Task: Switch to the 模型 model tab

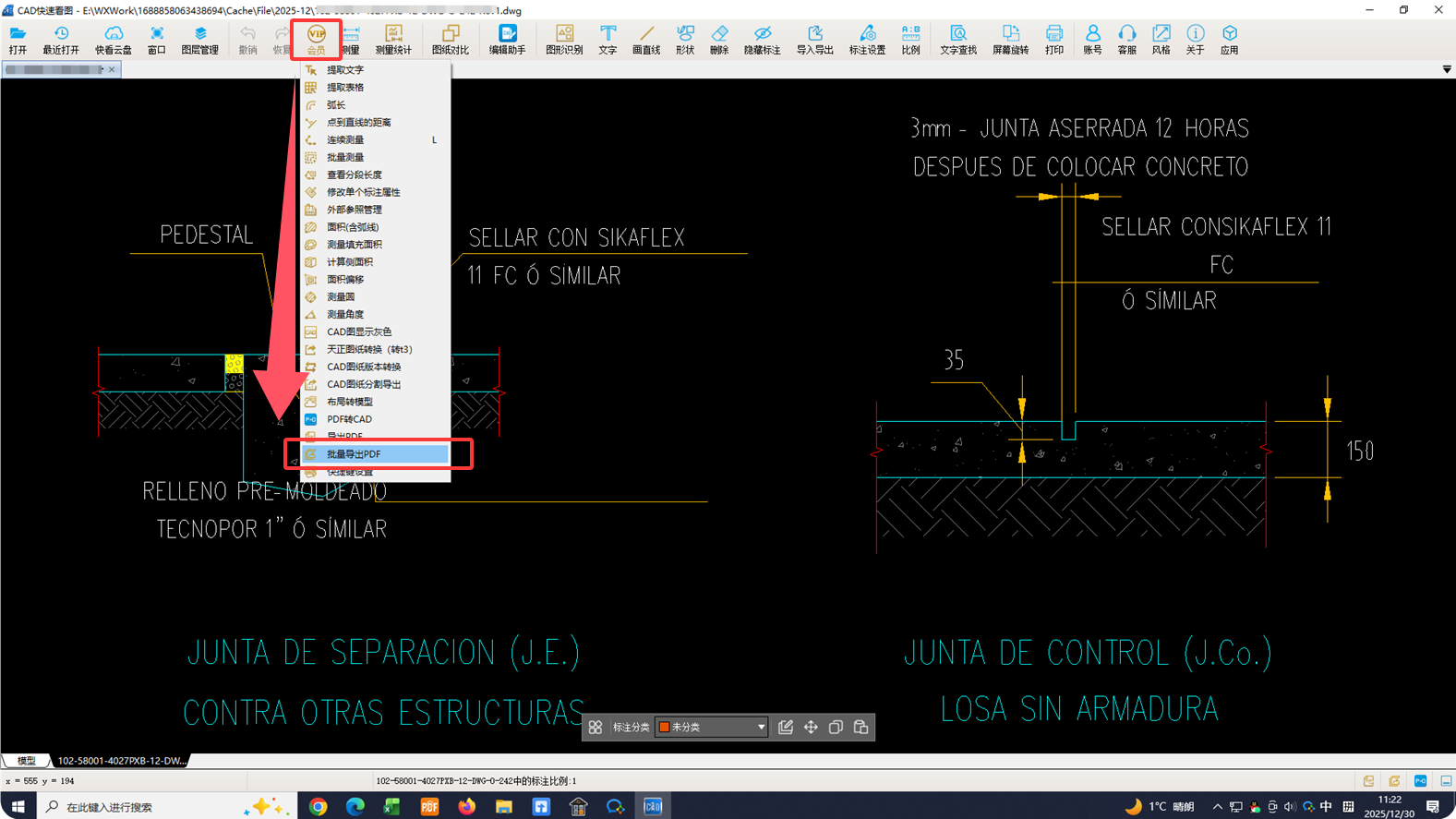Action: point(26,761)
